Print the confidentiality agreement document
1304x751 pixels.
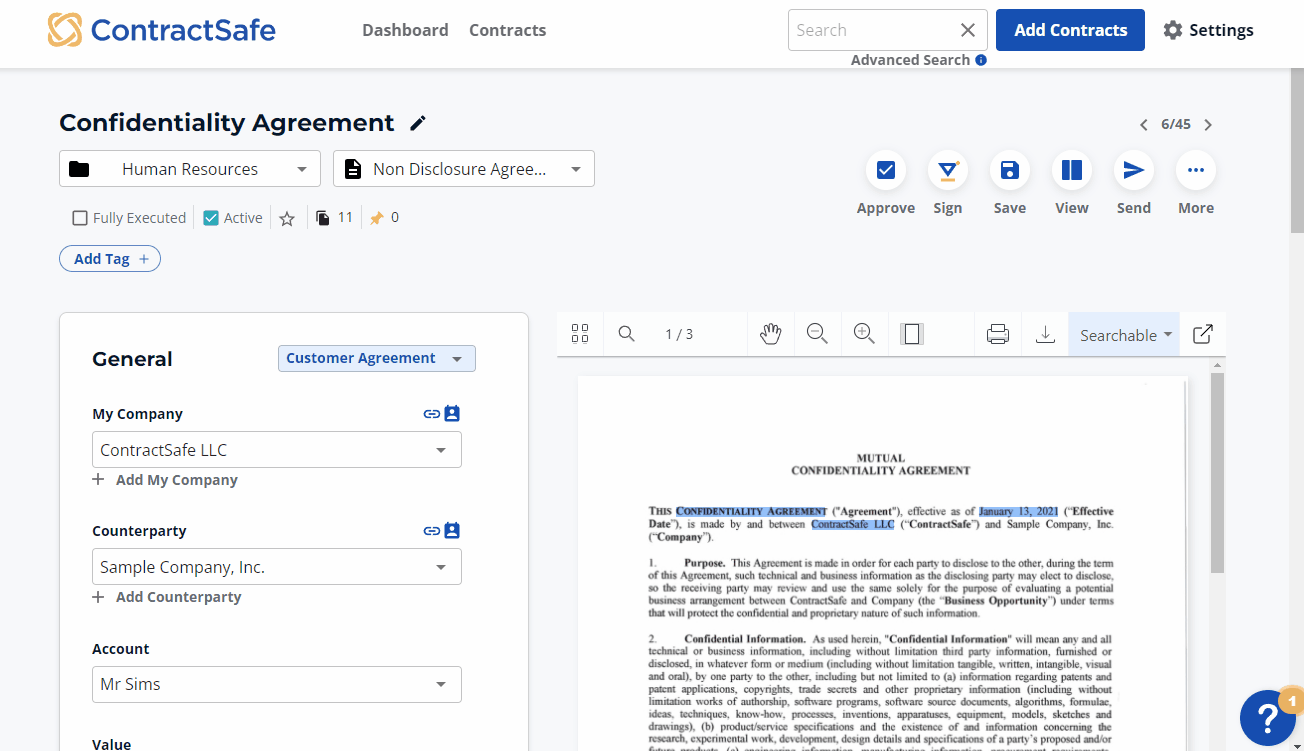[997, 333]
